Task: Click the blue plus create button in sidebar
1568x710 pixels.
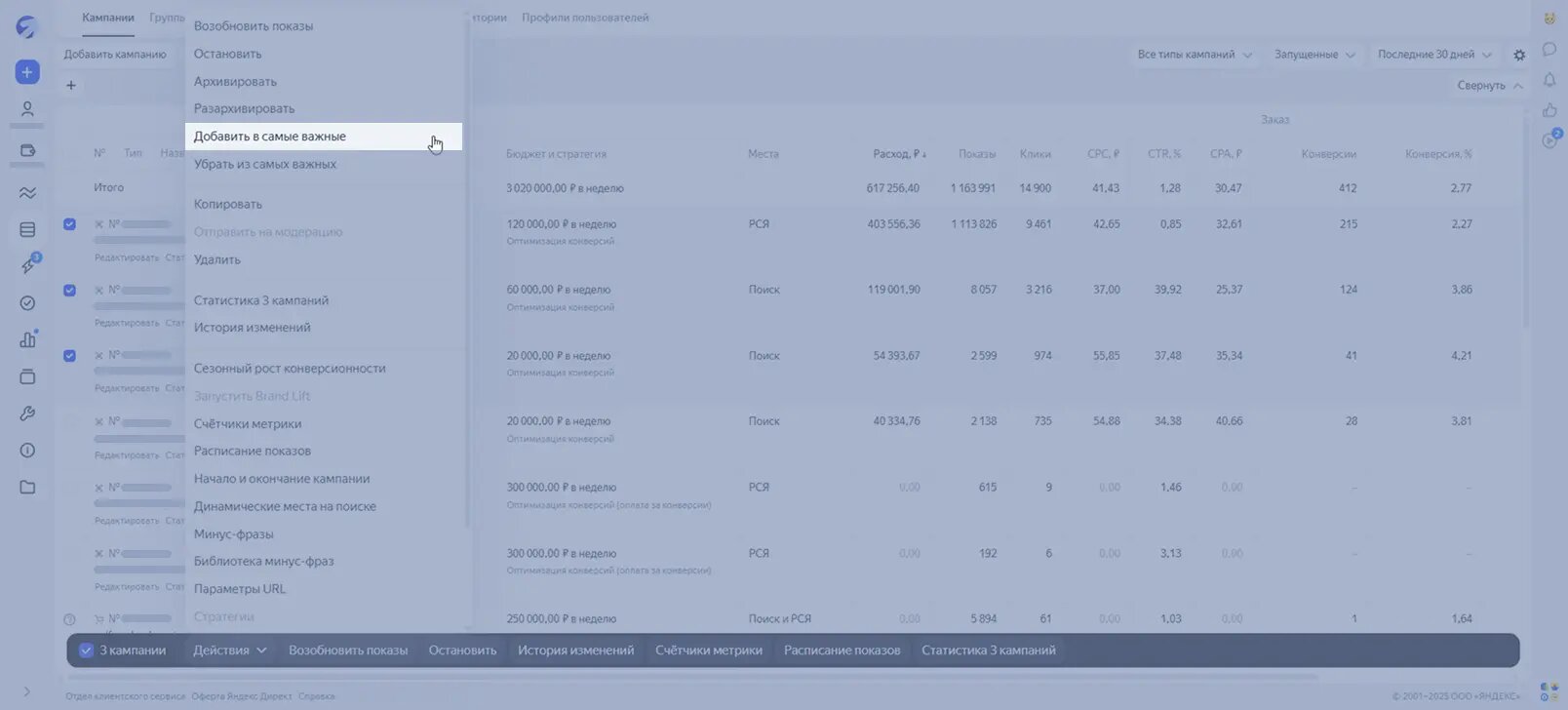Action: click(27, 72)
